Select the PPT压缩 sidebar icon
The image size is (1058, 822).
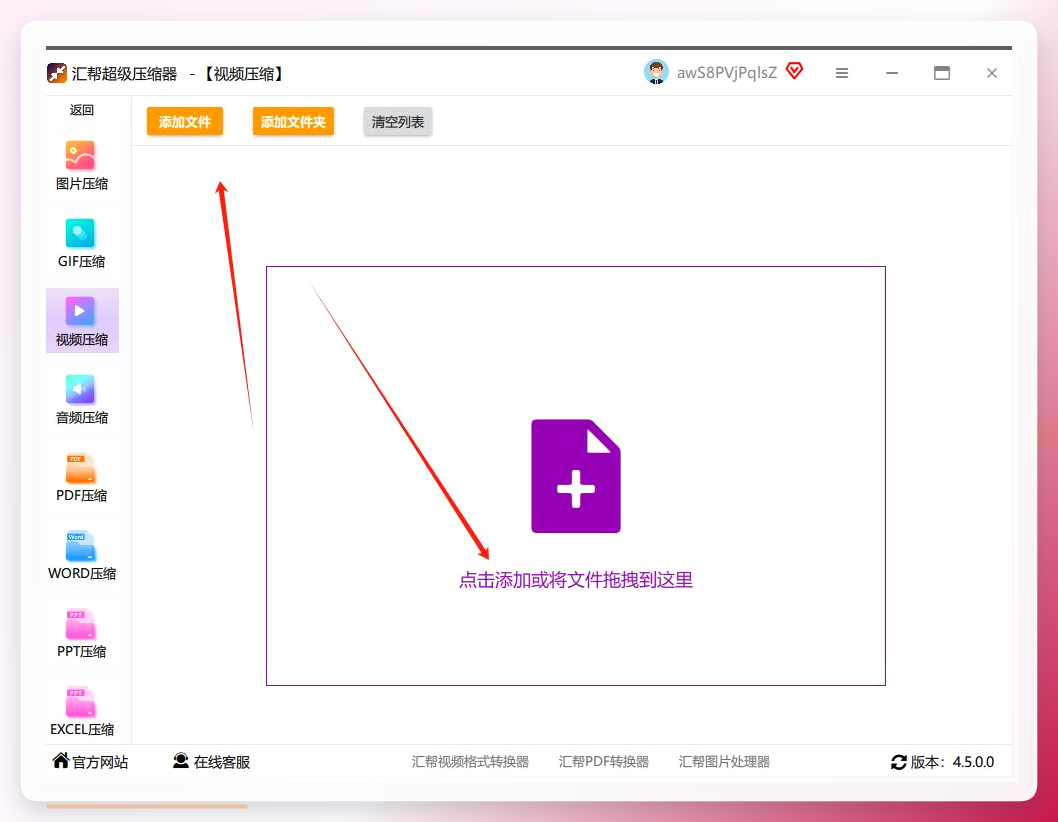[x=80, y=624]
